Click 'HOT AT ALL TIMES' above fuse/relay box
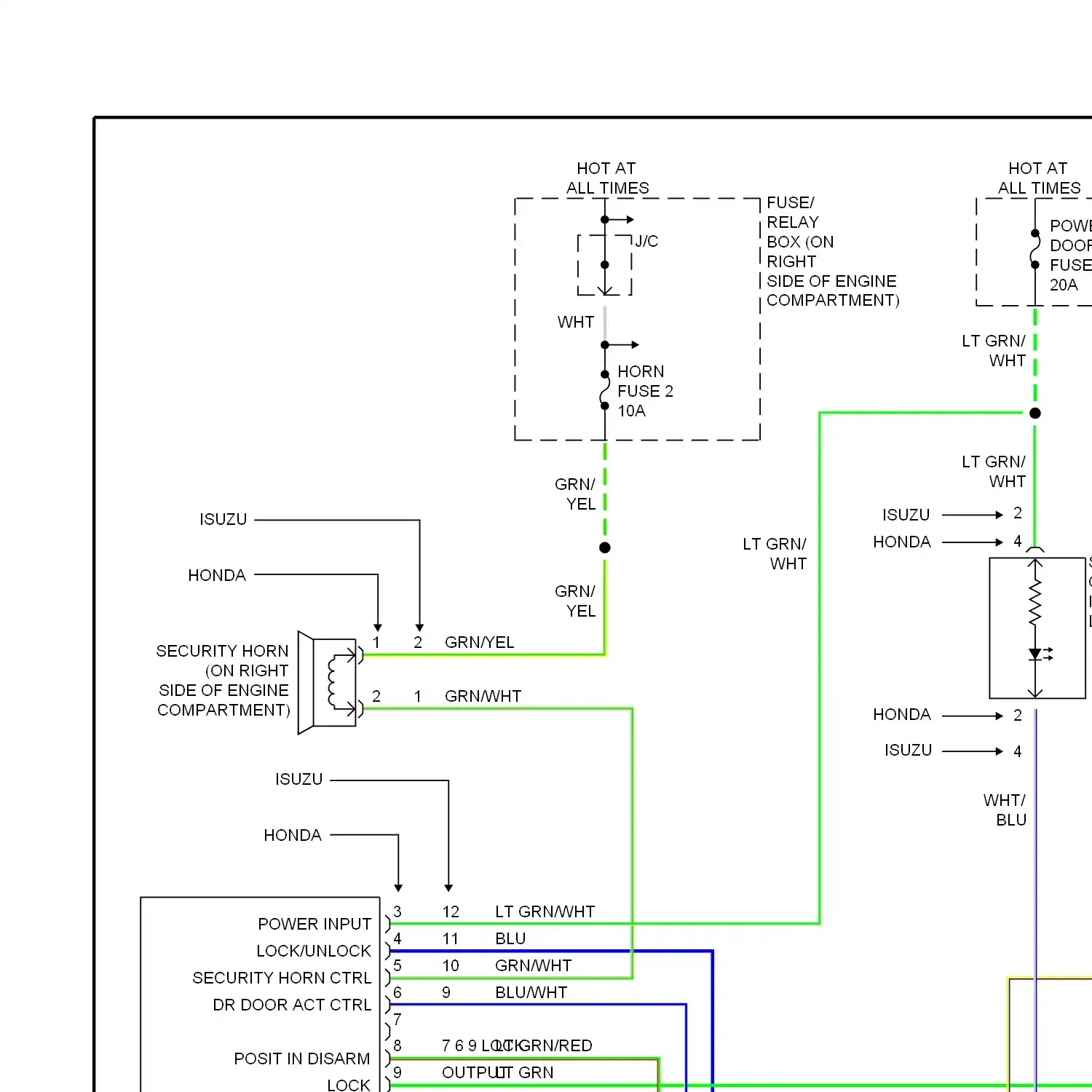 coord(607,178)
